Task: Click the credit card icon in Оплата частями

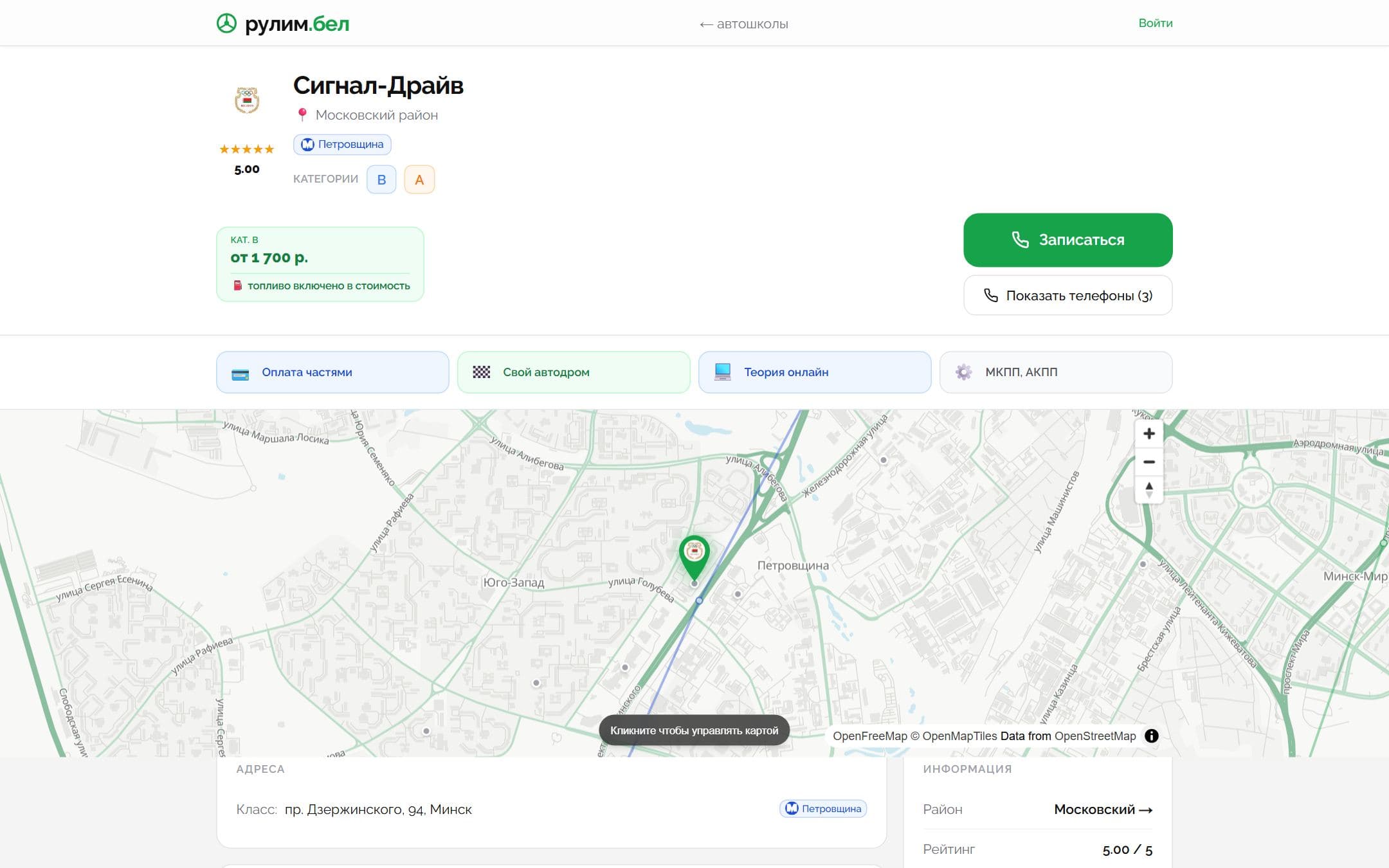Action: (240, 374)
